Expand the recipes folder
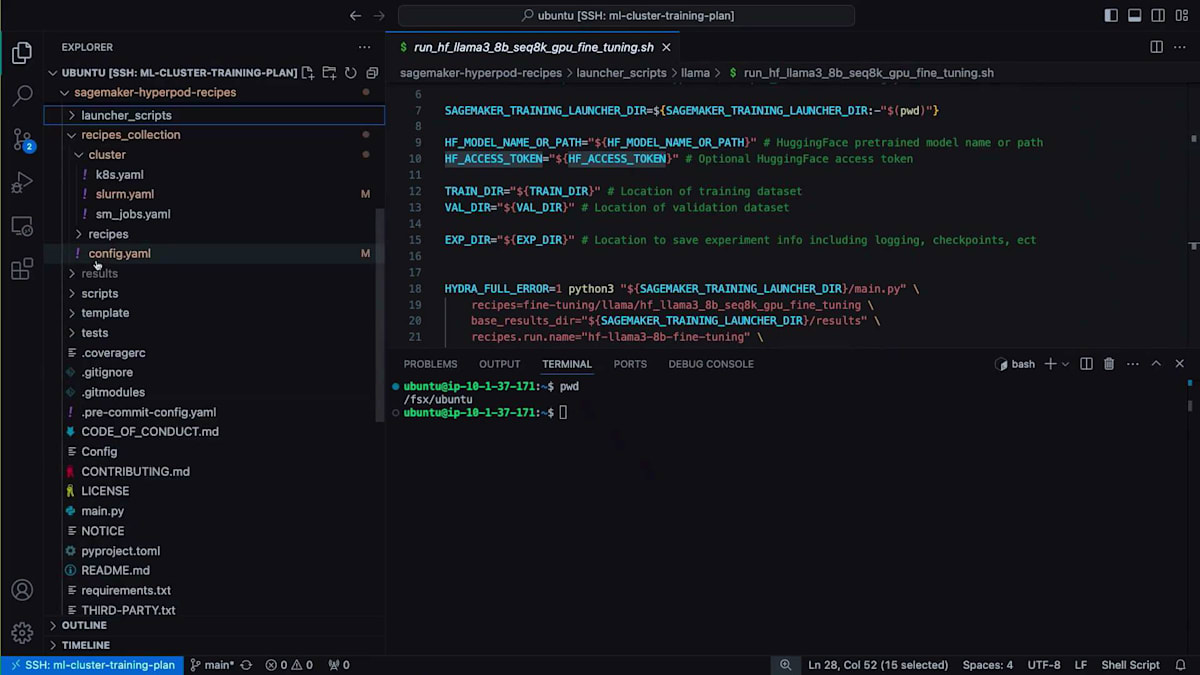 coord(108,234)
